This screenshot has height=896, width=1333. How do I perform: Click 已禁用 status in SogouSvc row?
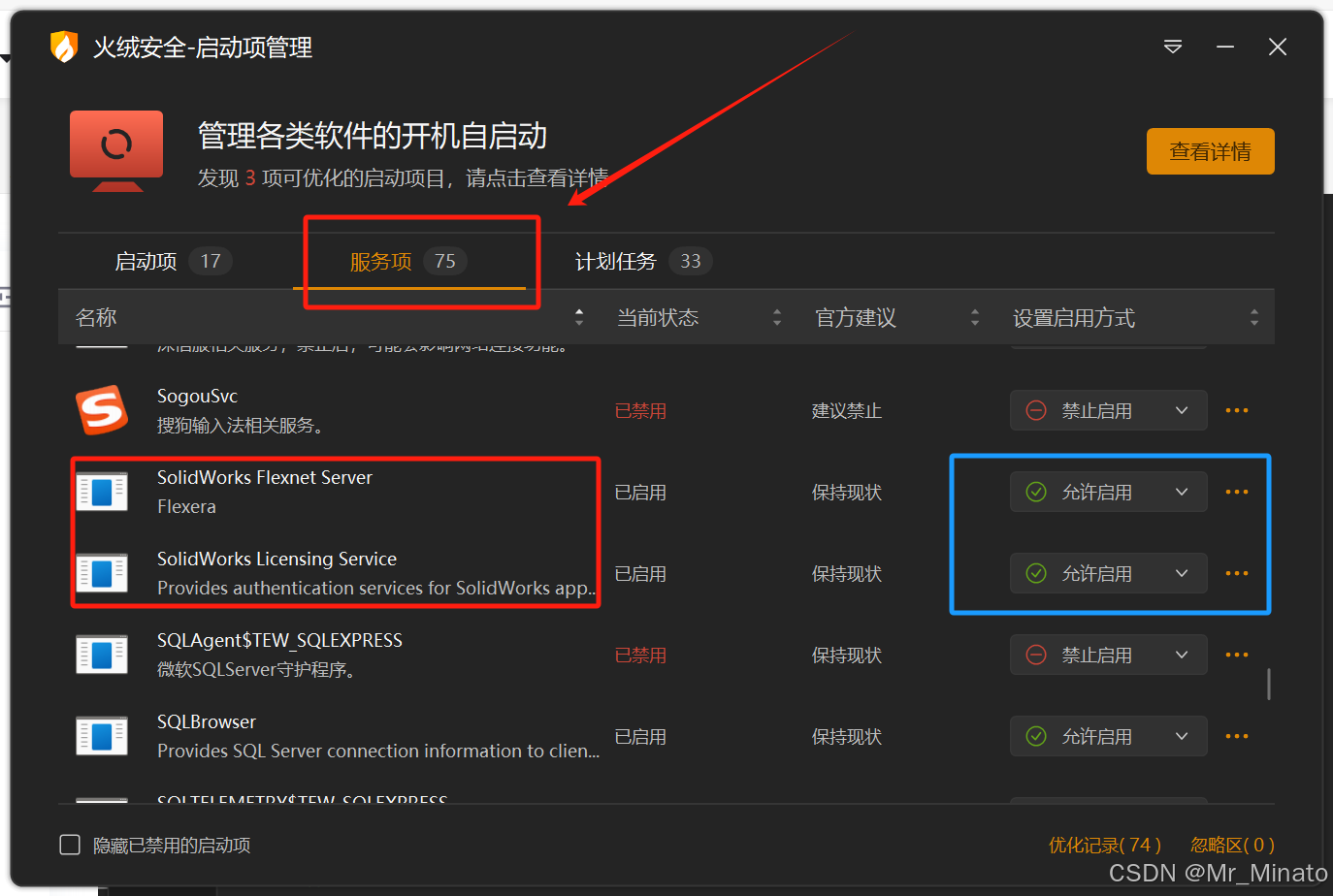(x=640, y=410)
